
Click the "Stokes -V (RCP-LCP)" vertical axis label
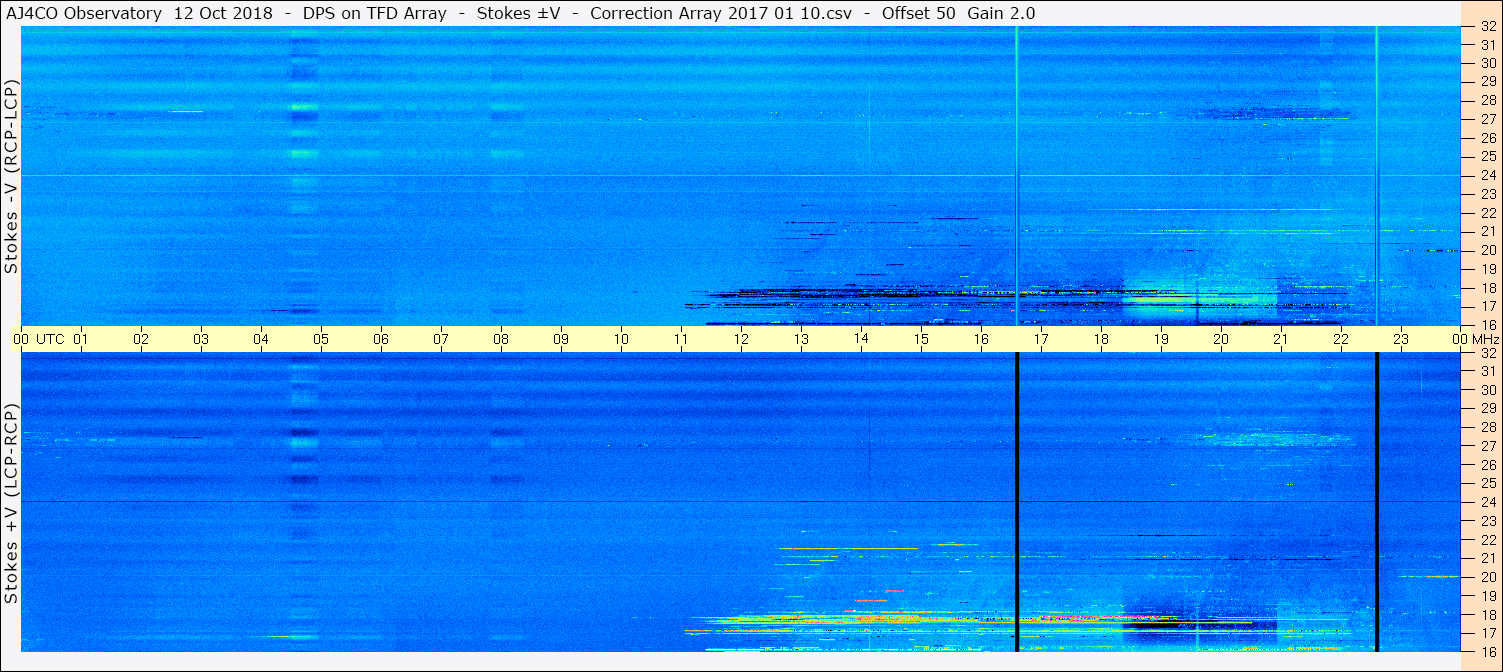click(x=11, y=177)
